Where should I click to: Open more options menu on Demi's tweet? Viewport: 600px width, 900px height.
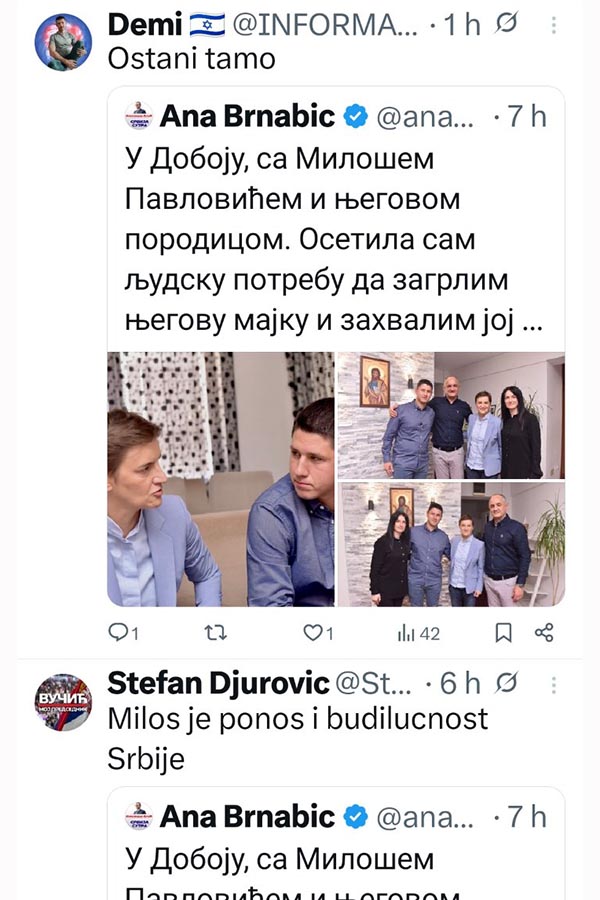coord(553,25)
